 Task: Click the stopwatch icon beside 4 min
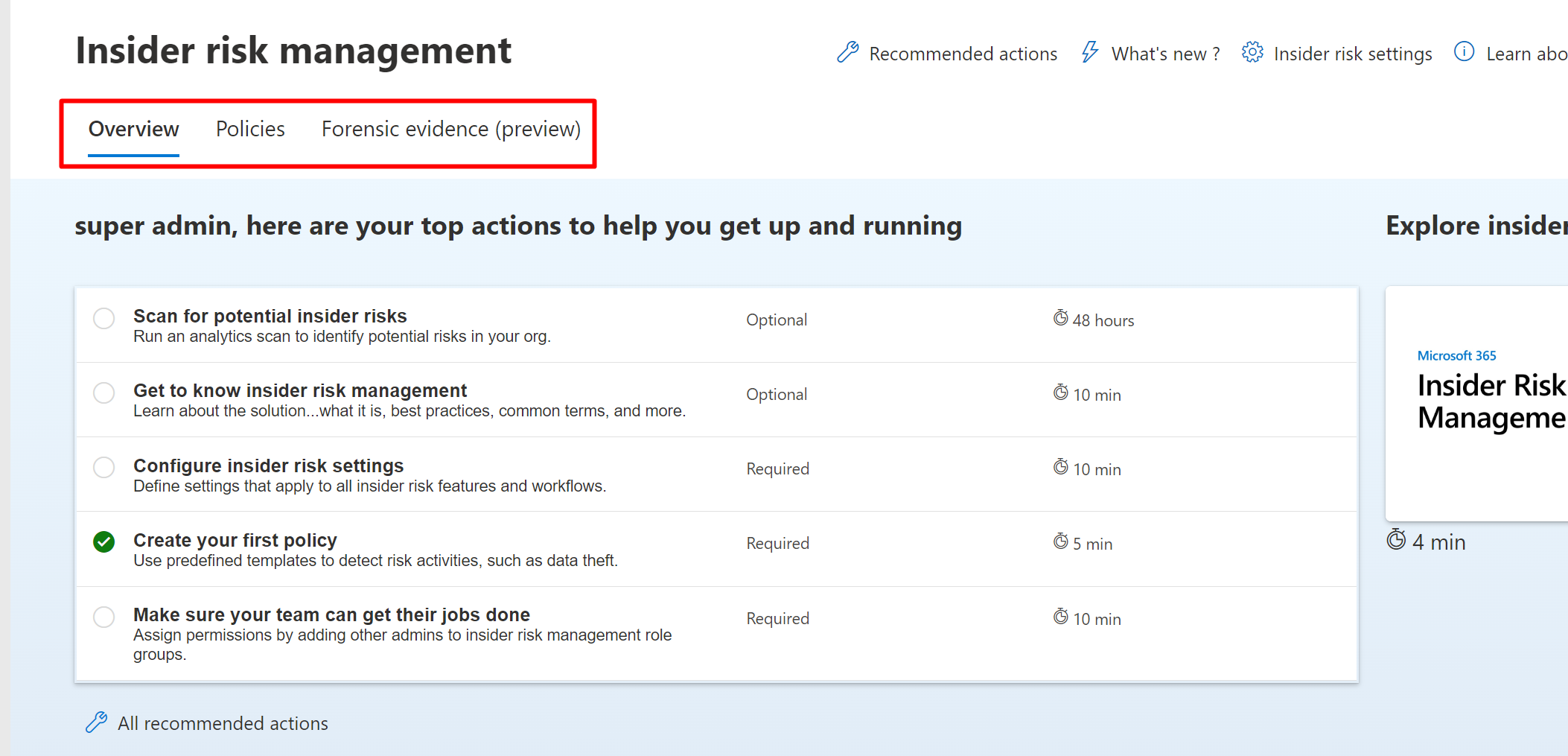tap(1396, 541)
